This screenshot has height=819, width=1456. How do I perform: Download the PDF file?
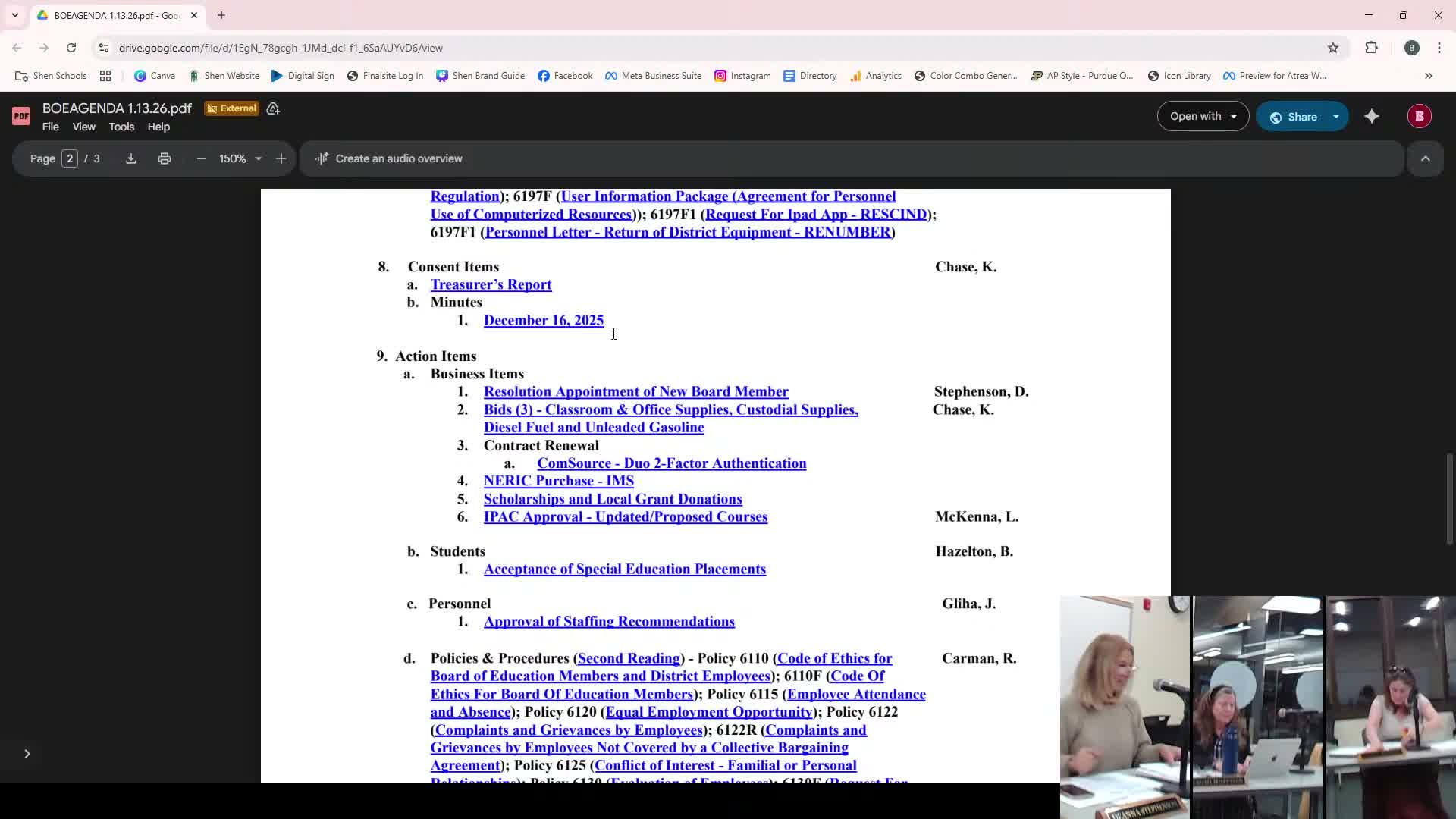point(131,158)
